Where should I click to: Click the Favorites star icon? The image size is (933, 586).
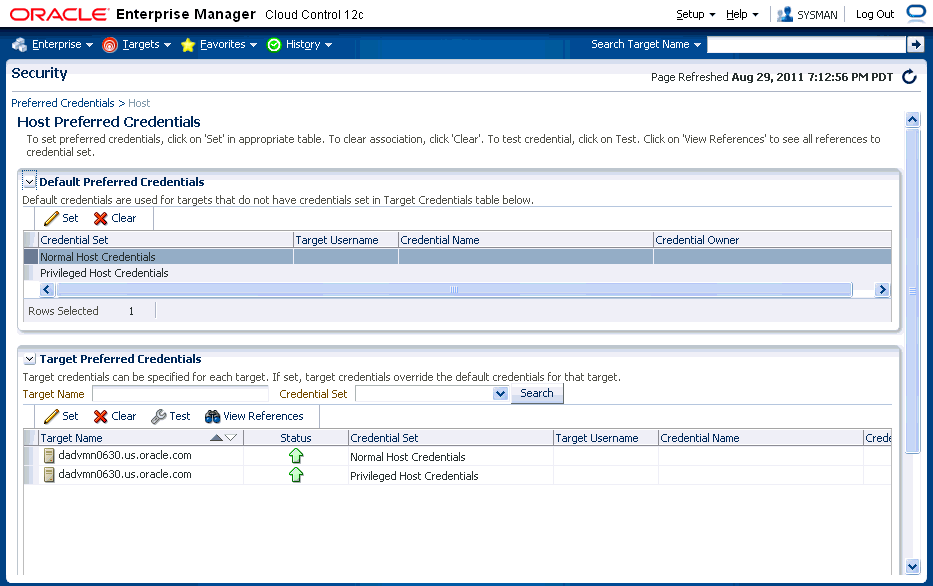tap(188, 45)
